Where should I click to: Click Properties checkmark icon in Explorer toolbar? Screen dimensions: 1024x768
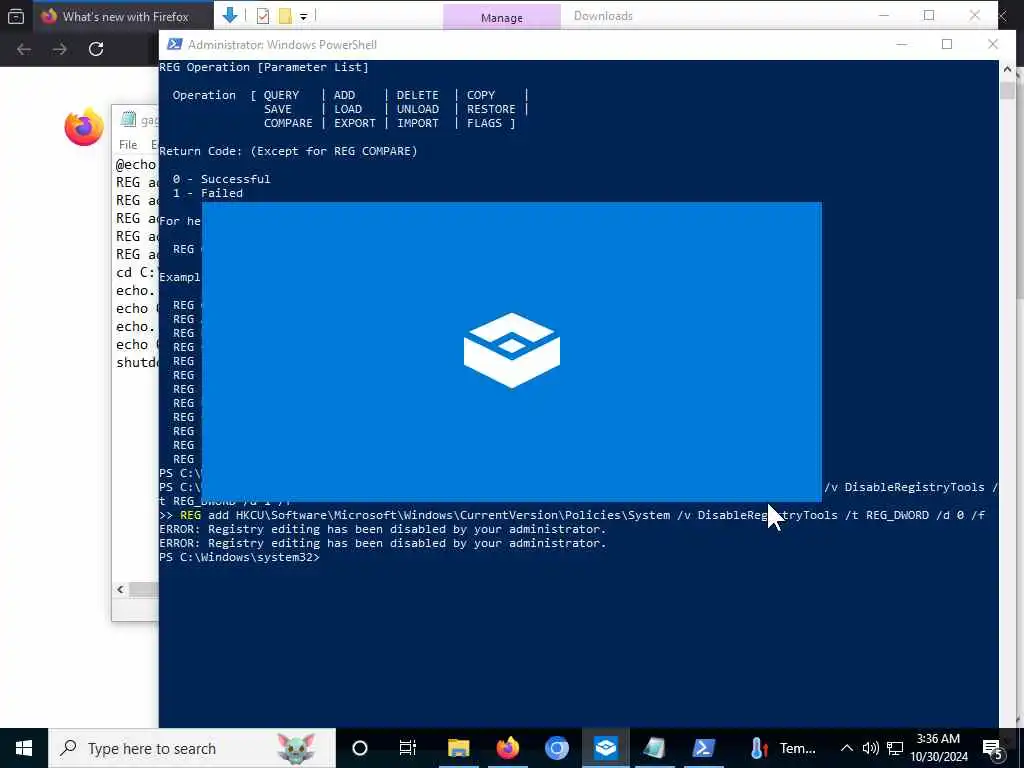click(x=263, y=16)
